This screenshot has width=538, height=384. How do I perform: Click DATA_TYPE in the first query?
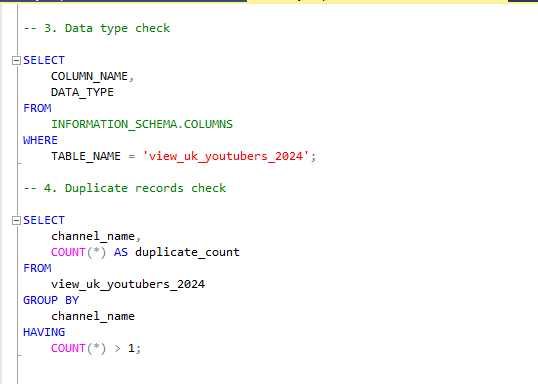click(x=82, y=92)
